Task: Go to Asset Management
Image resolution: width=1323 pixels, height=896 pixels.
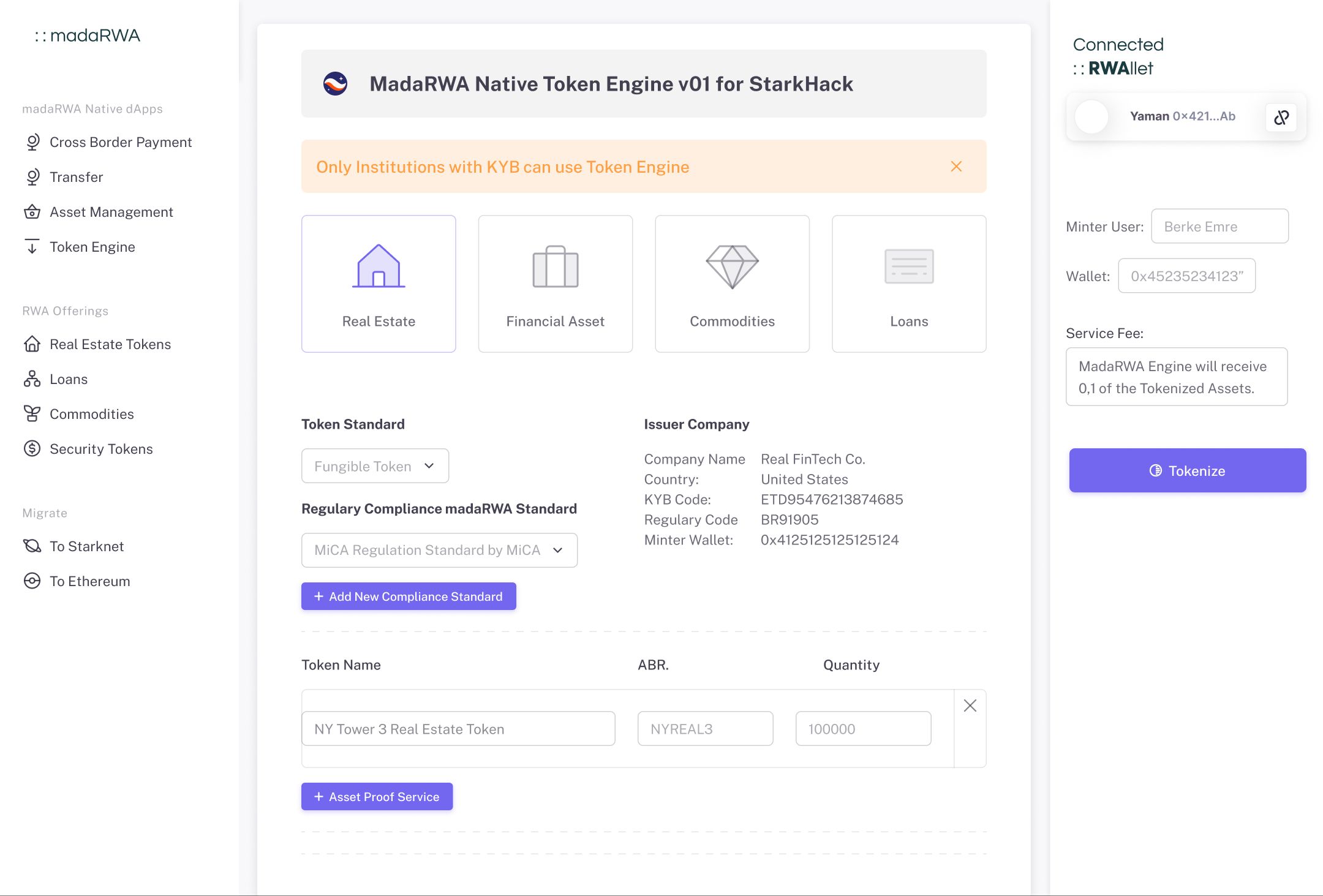Action: (x=98, y=212)
